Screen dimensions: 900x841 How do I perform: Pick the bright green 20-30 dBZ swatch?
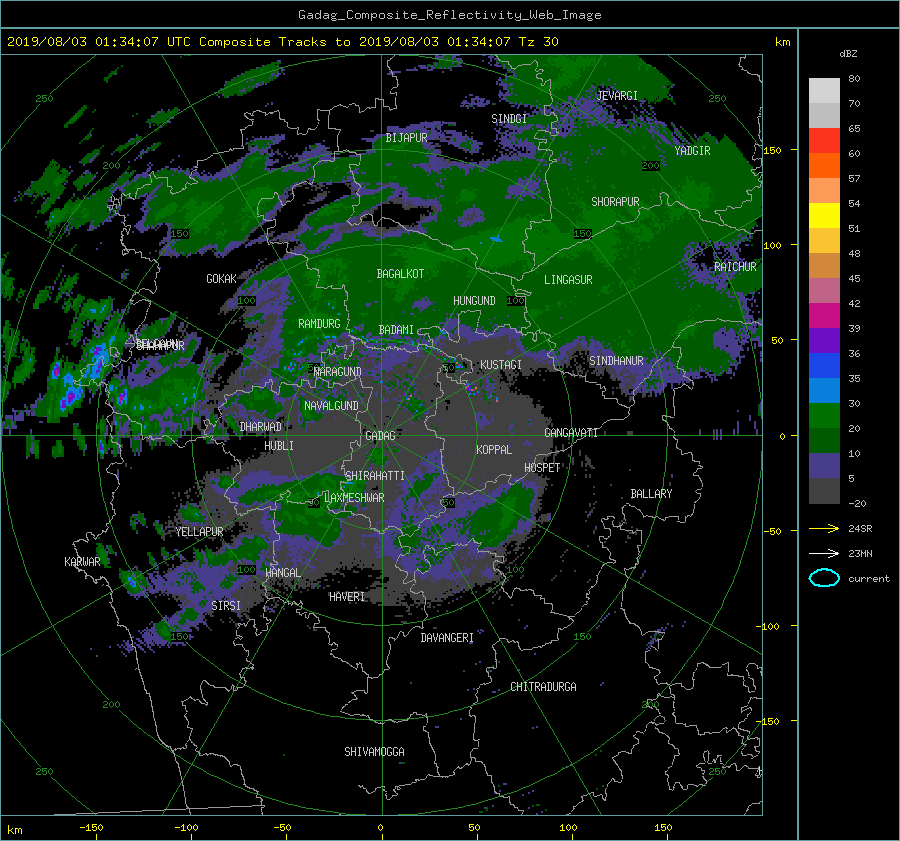pos(824,415)
